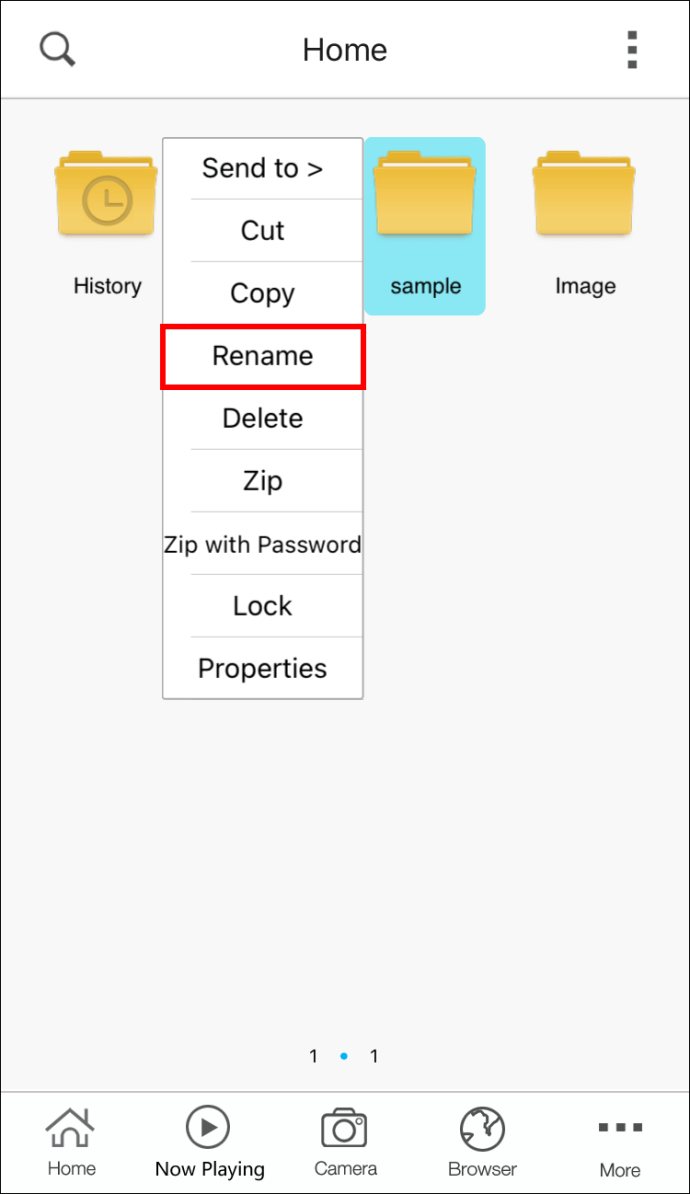Choose Copy from context menu
The width and height of the screenshot is (690, 1194).
pyautogui.click(x=262, y=294)
